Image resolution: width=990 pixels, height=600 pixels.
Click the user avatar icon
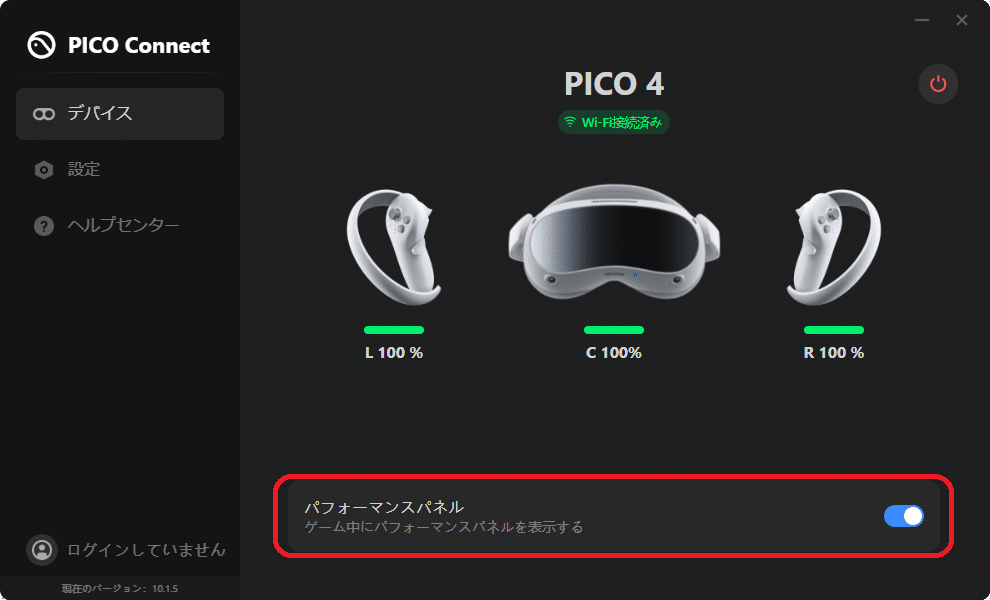(x=42, y=549)
